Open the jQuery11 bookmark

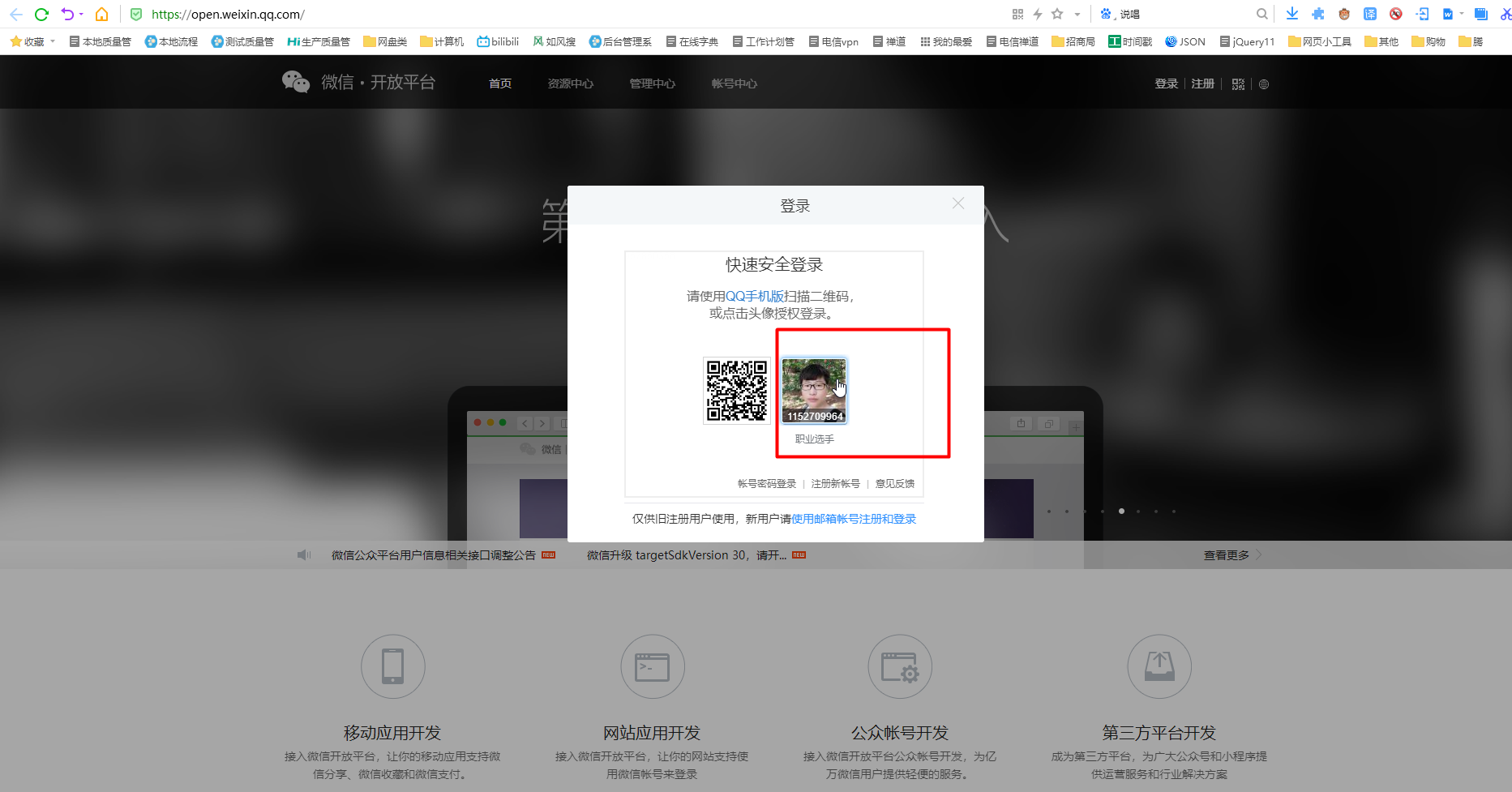1248,41
